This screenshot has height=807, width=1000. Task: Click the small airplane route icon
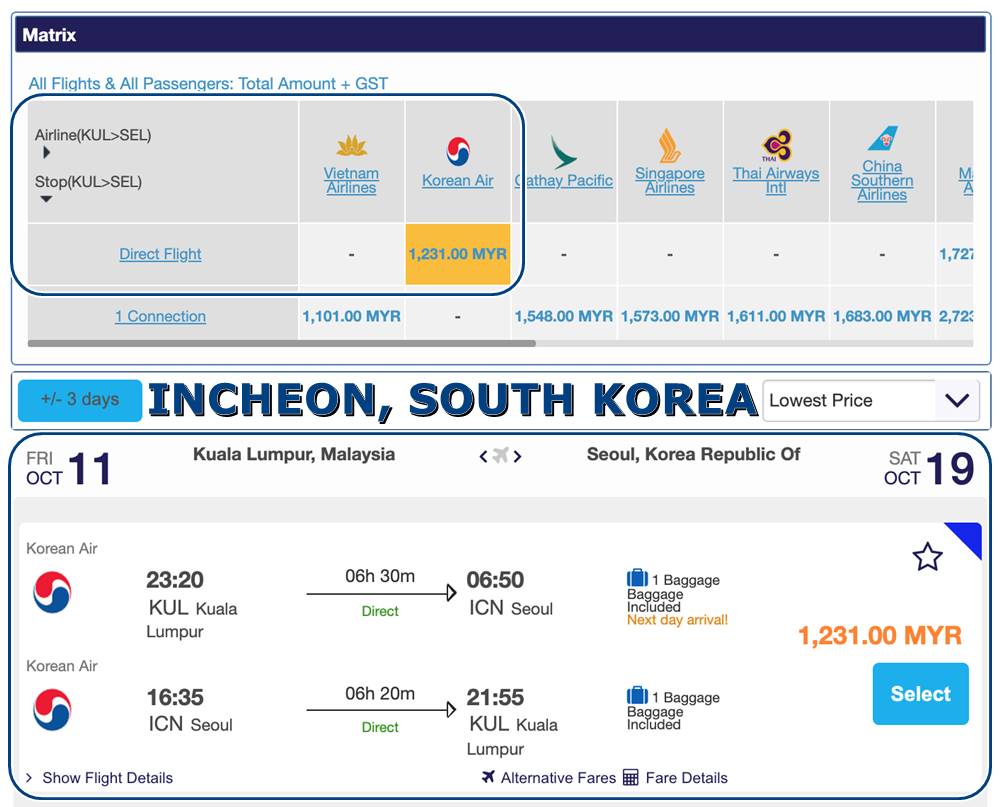(501, 455)
